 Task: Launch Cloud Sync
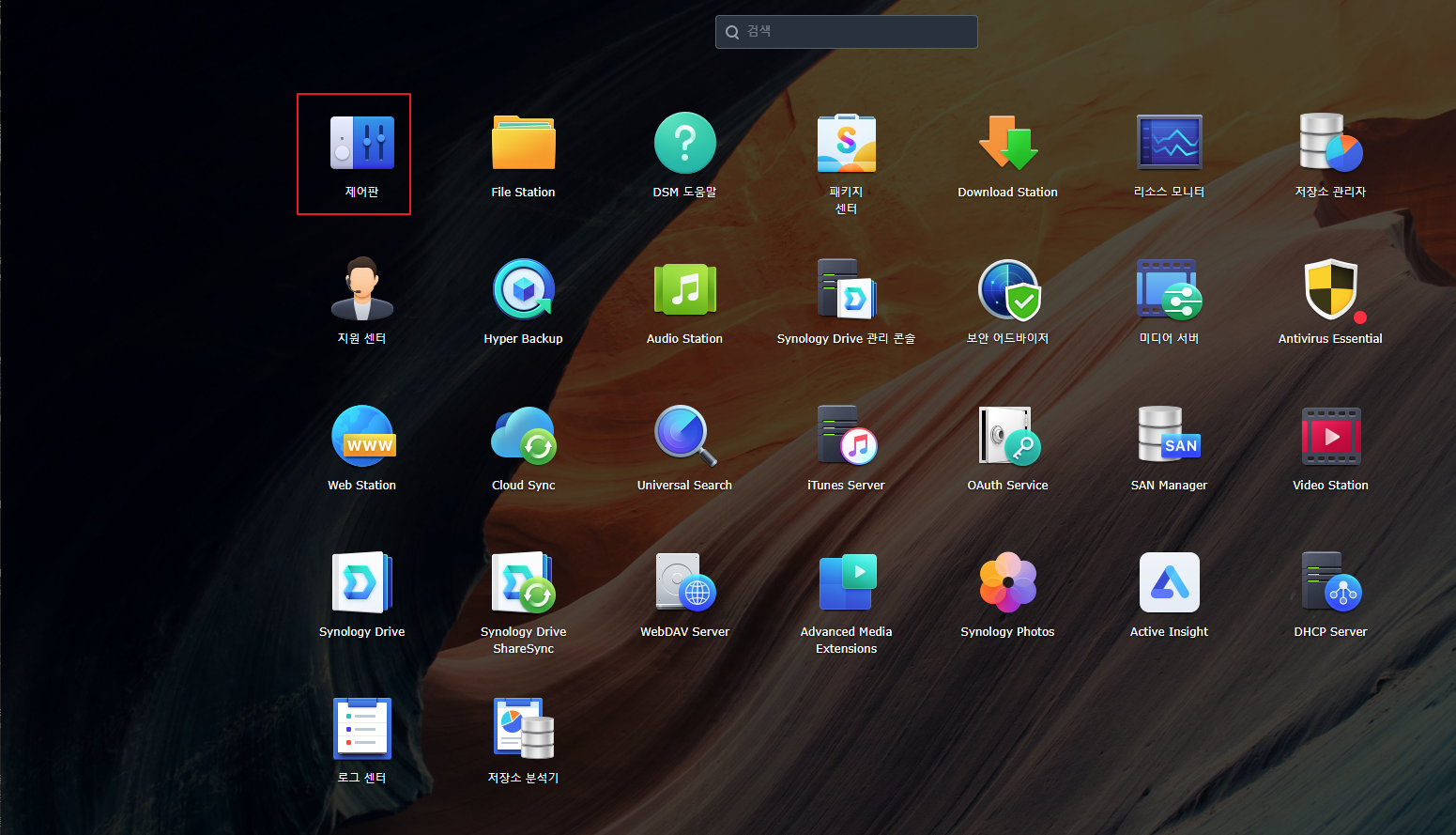524,436
